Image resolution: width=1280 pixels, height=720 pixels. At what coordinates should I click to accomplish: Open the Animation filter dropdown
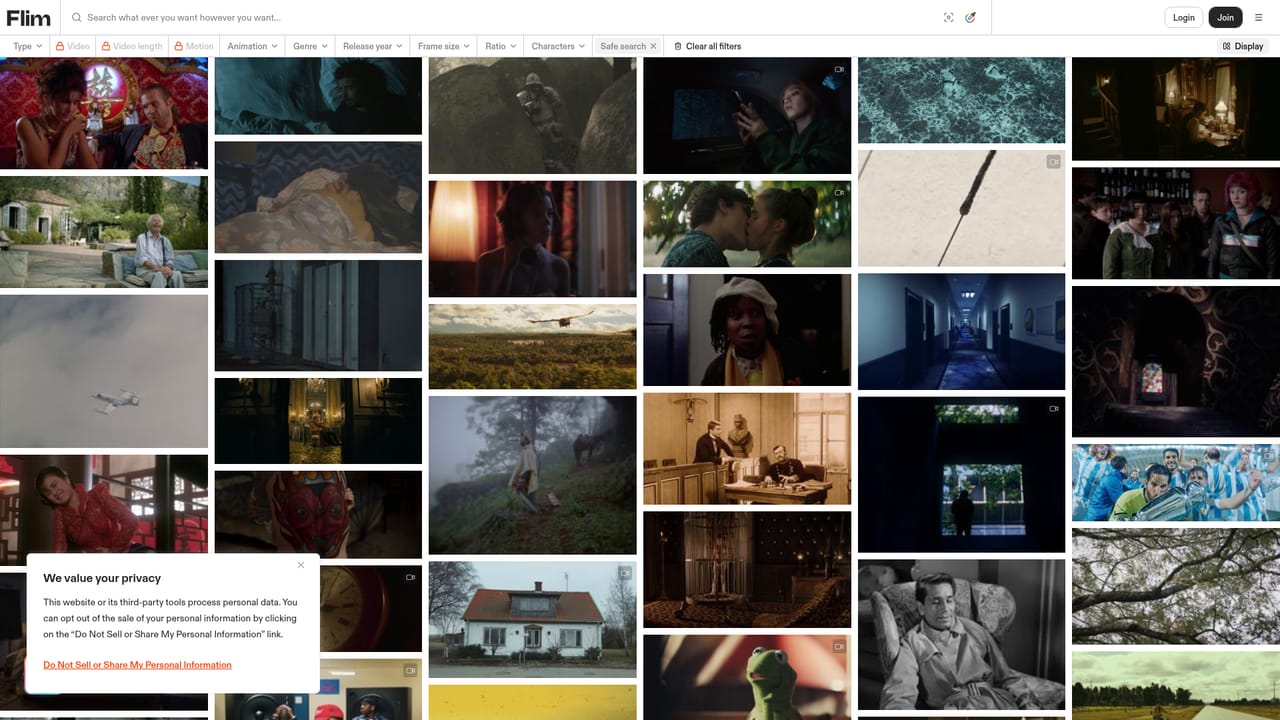point(253,46)
